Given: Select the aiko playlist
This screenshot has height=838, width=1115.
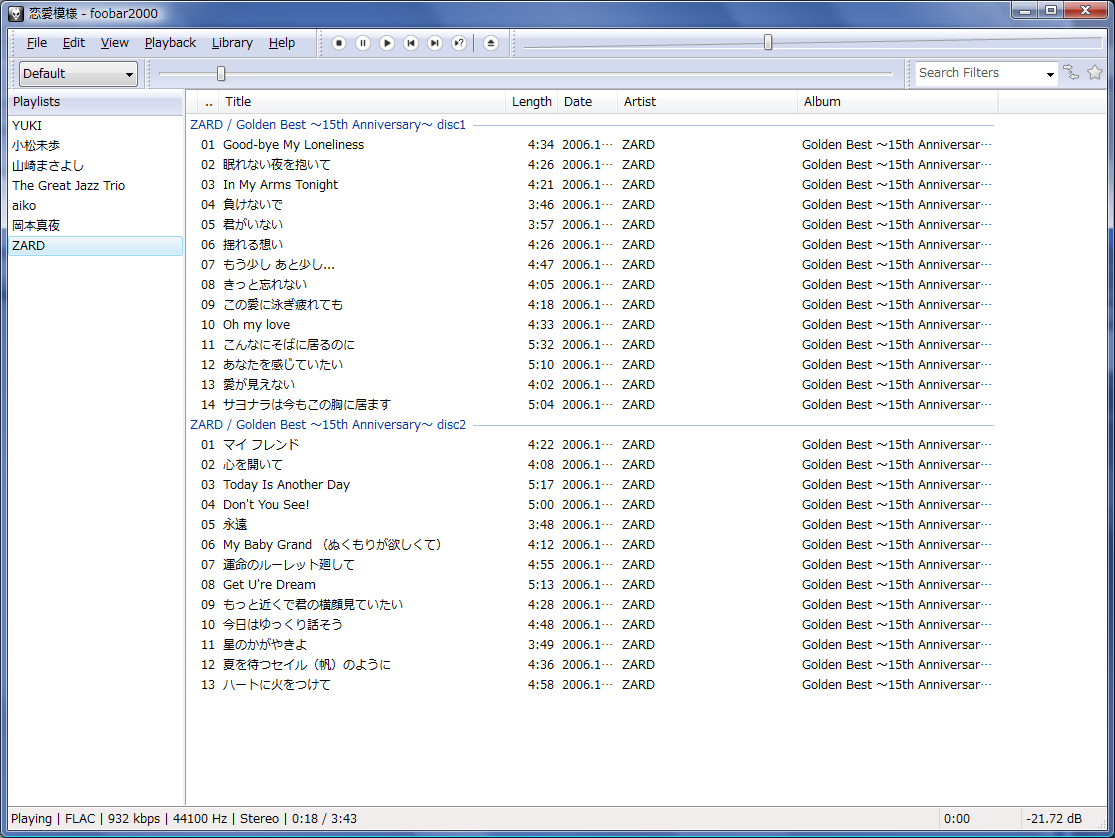Looking at the screenshot, I should 24,205.
